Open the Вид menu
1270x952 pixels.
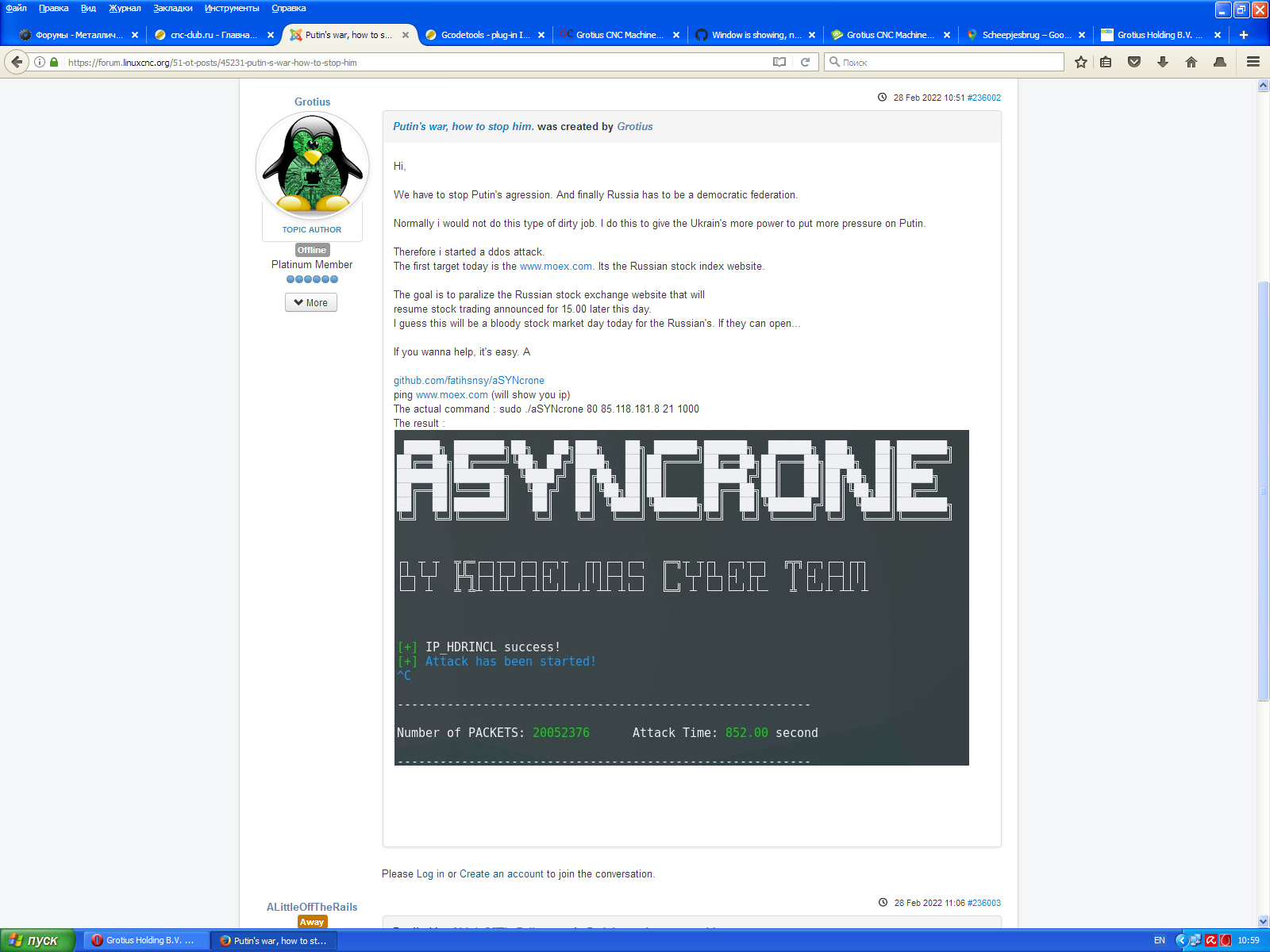88,8
